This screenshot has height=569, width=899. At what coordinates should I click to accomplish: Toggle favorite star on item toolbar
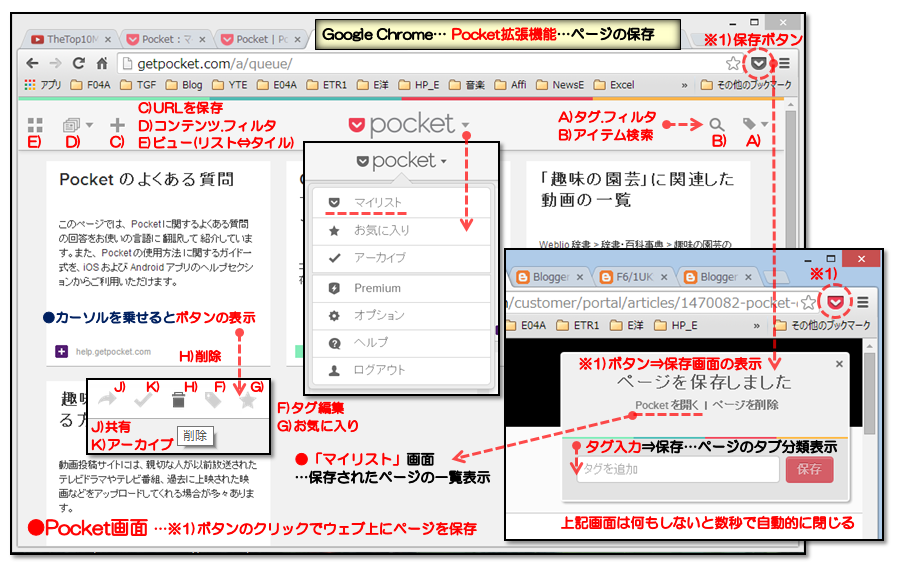248,400
